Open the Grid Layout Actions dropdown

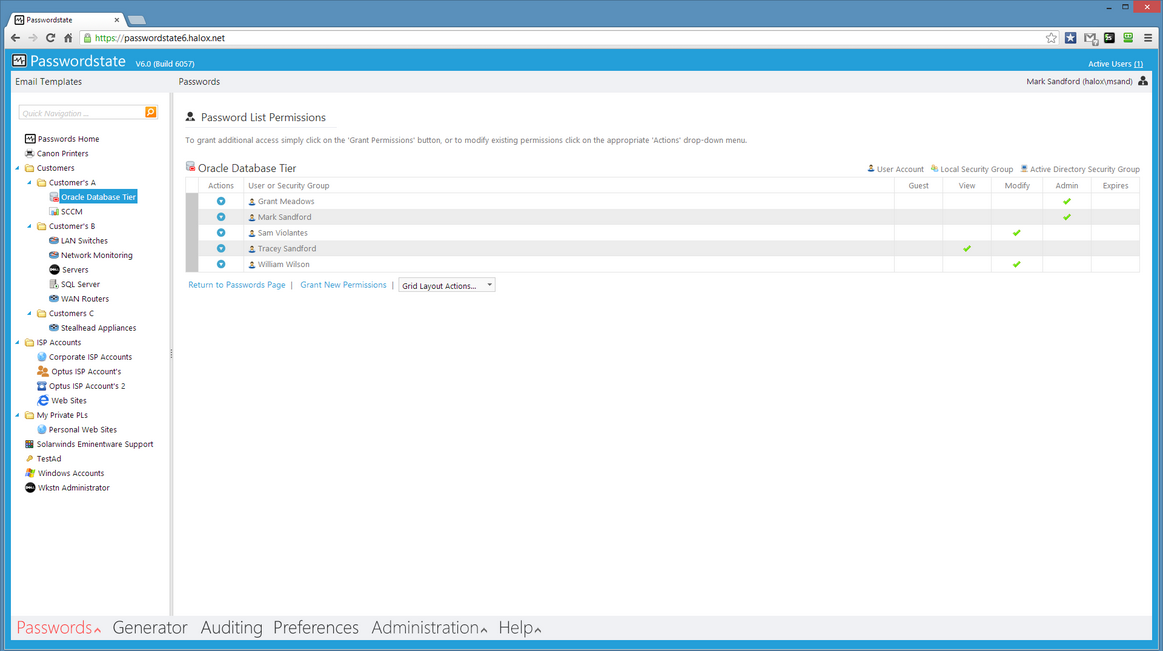pos(447,285)
